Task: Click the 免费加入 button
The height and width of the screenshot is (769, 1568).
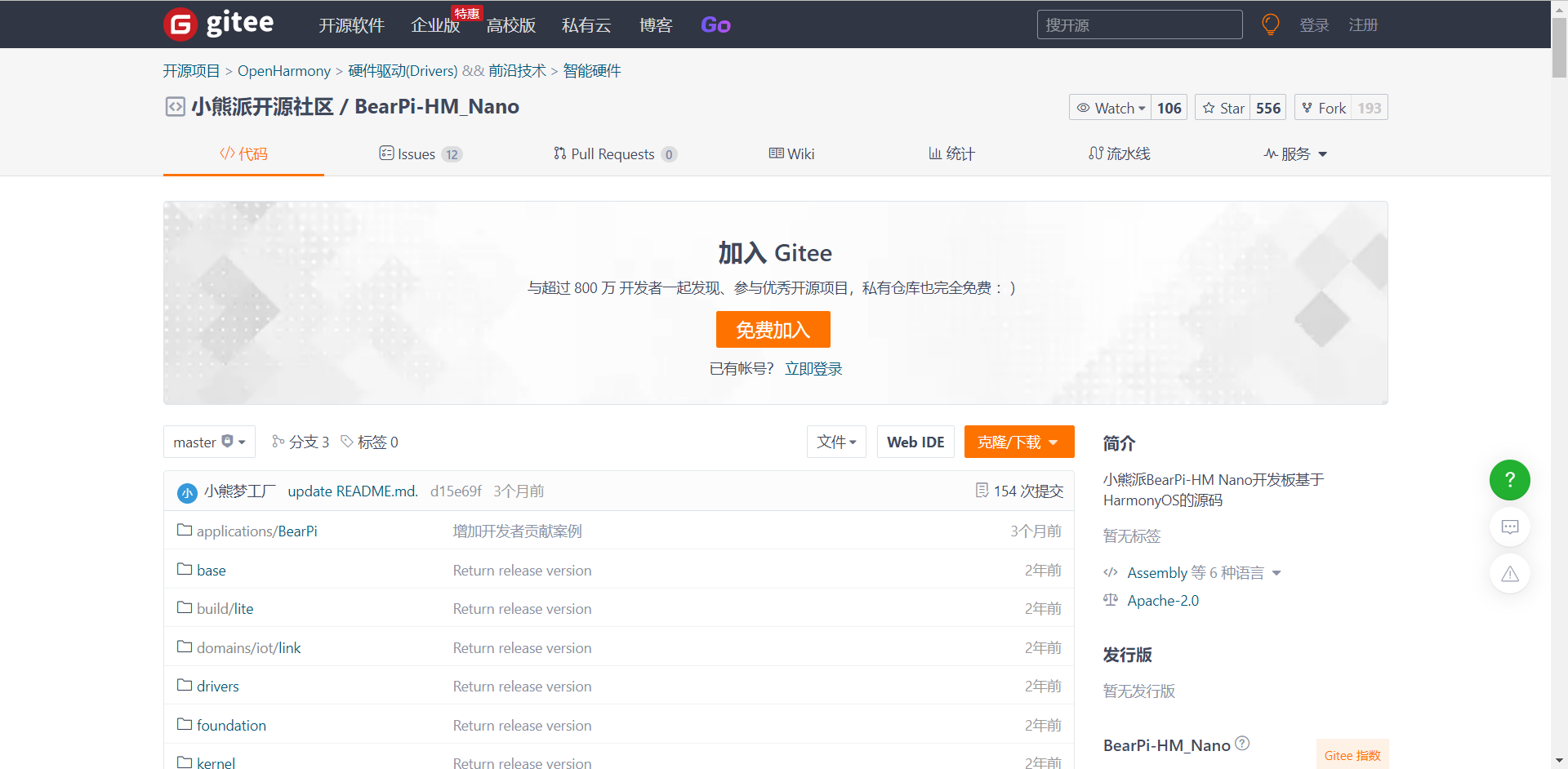Action: pos(773,330)
